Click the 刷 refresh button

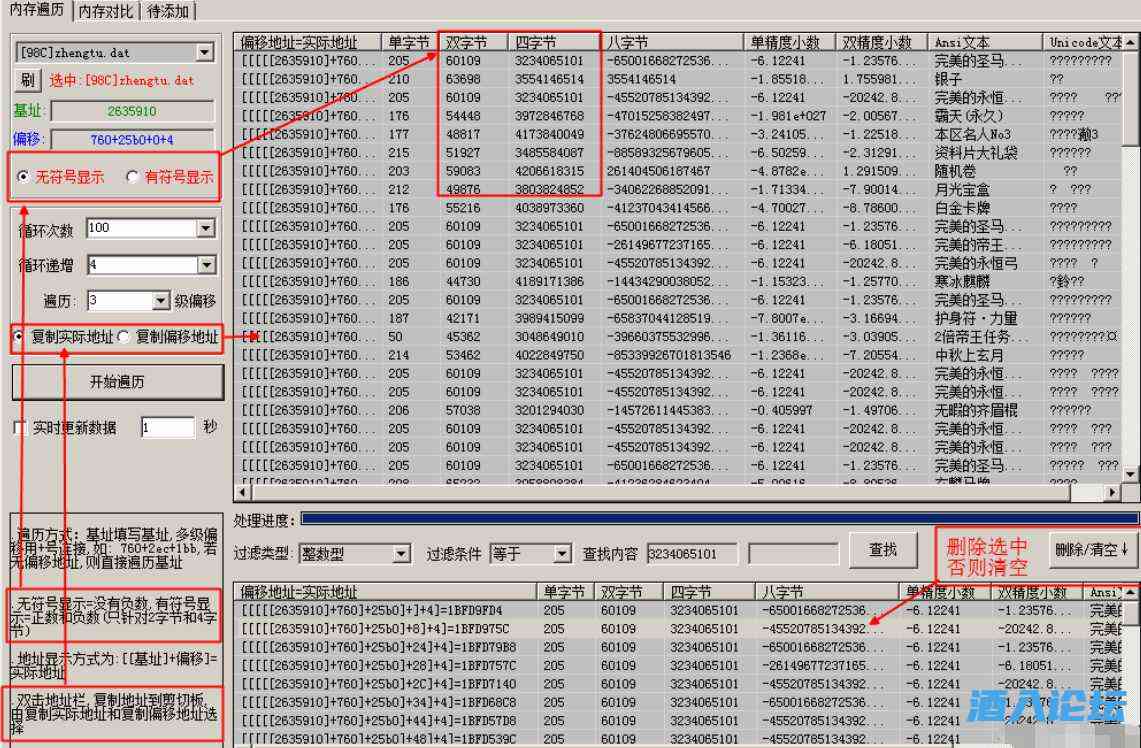[28, 80]
